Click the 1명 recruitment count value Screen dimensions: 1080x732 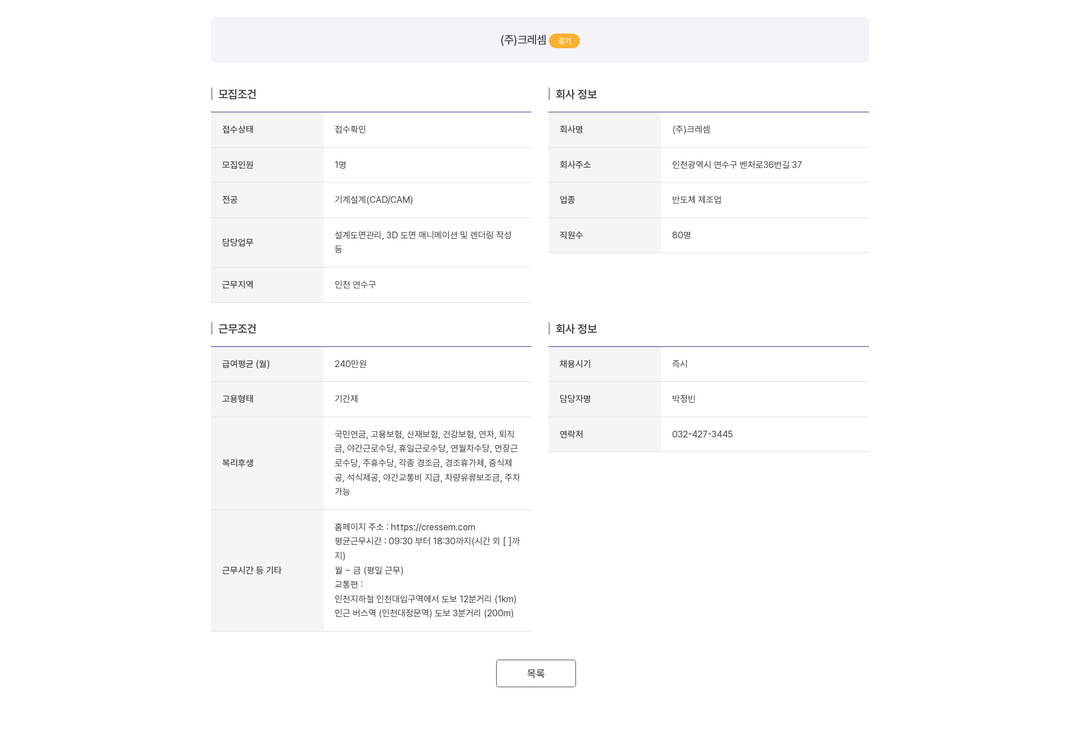coord(340,165)
